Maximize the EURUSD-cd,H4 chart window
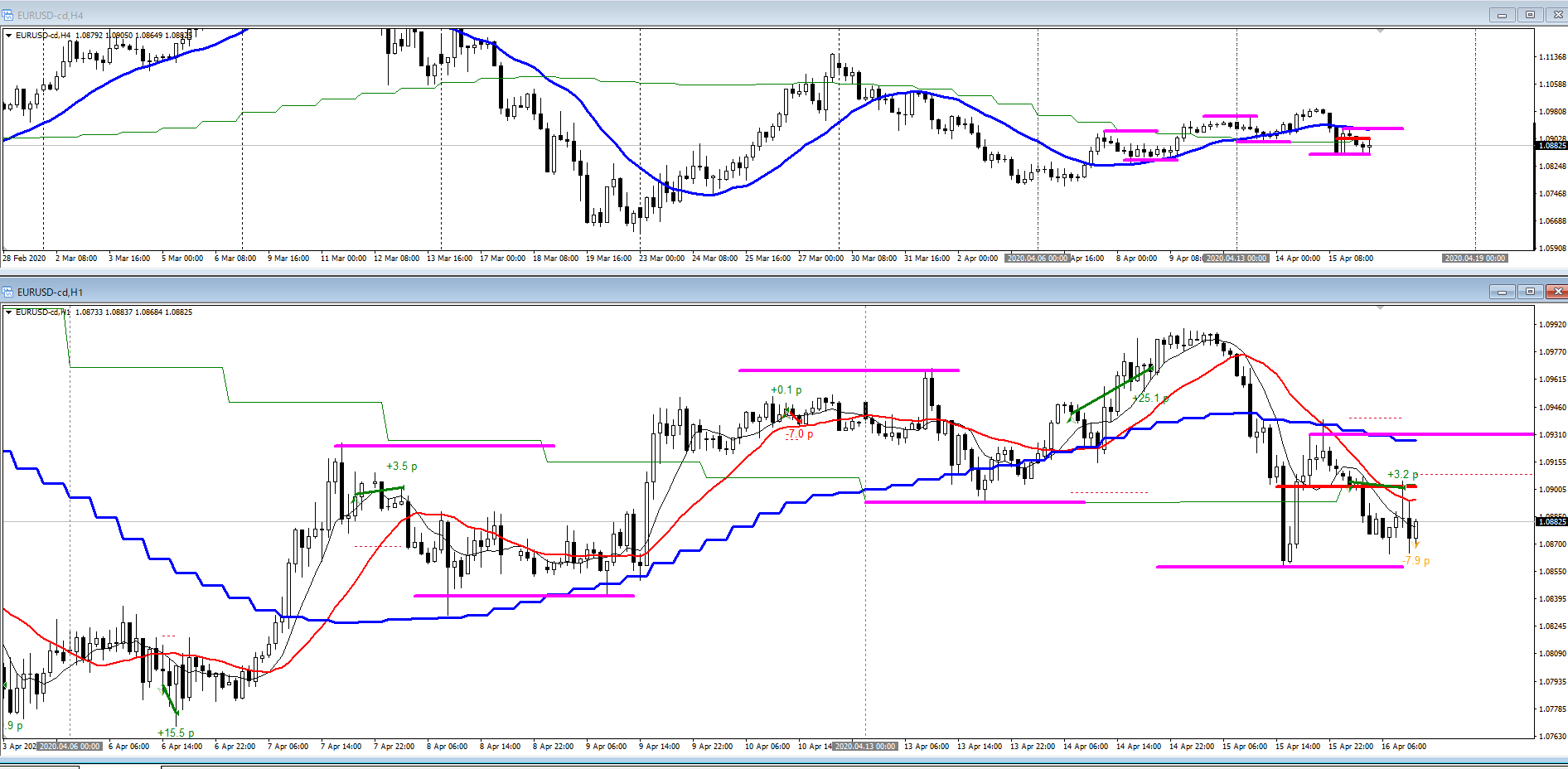 (x=1530, y=15)
